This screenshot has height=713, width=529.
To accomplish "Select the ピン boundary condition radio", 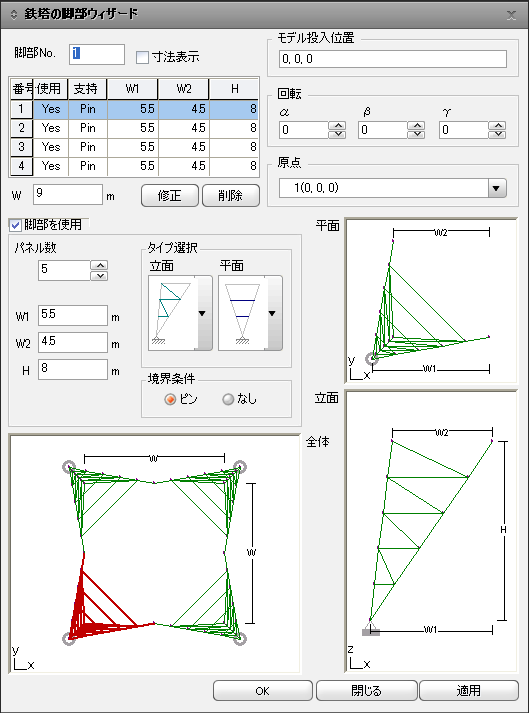I will (x=170, y=399).
